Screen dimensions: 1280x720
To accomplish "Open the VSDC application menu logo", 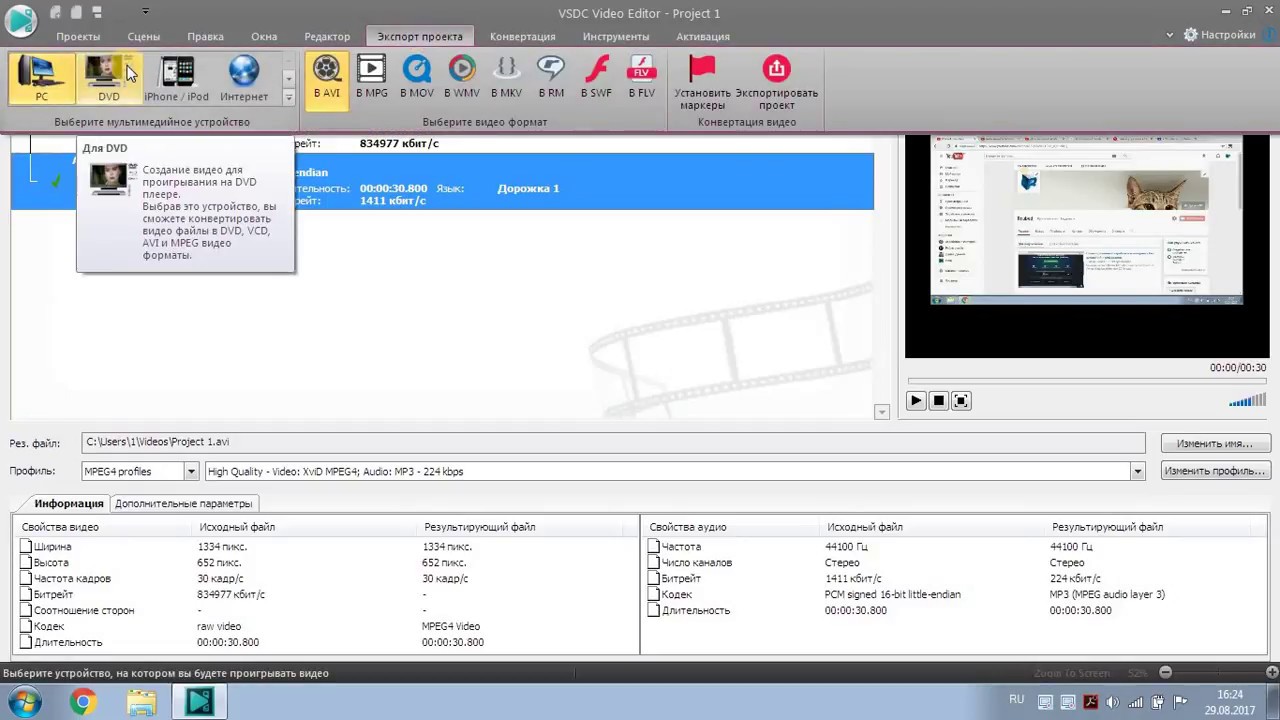I will 20,19.
